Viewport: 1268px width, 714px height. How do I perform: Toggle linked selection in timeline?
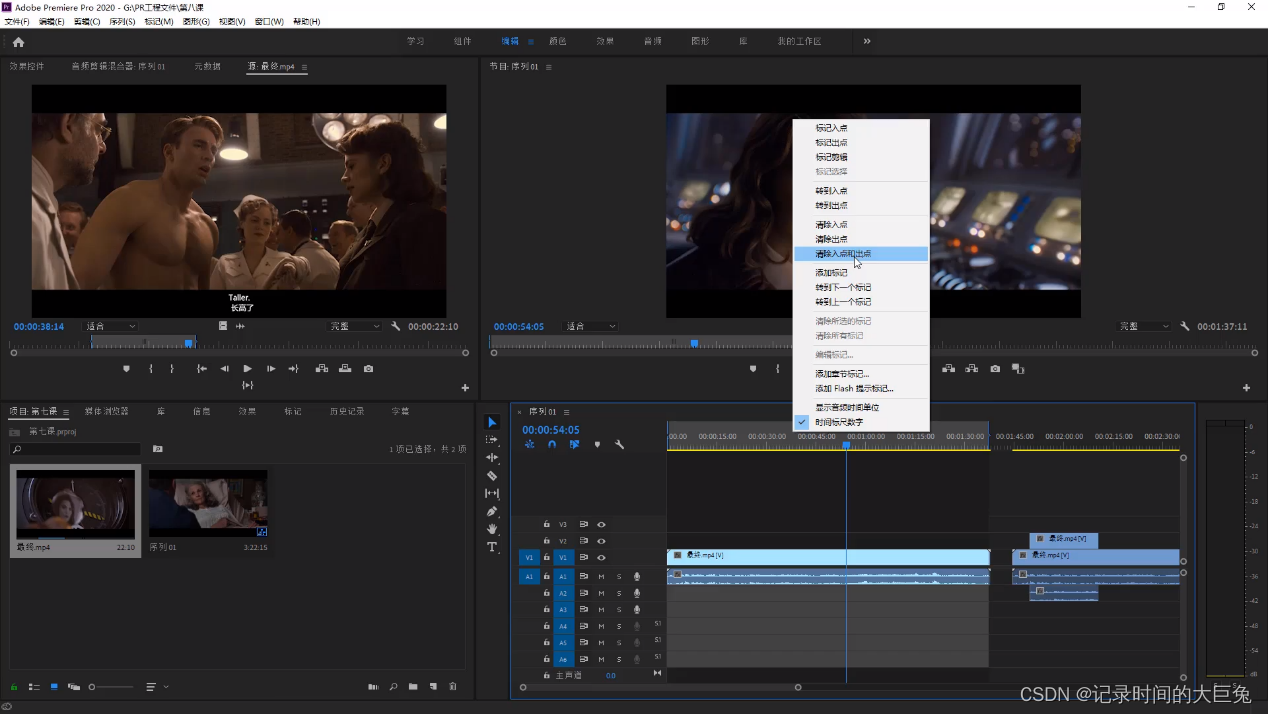click(x=574, y=444)
